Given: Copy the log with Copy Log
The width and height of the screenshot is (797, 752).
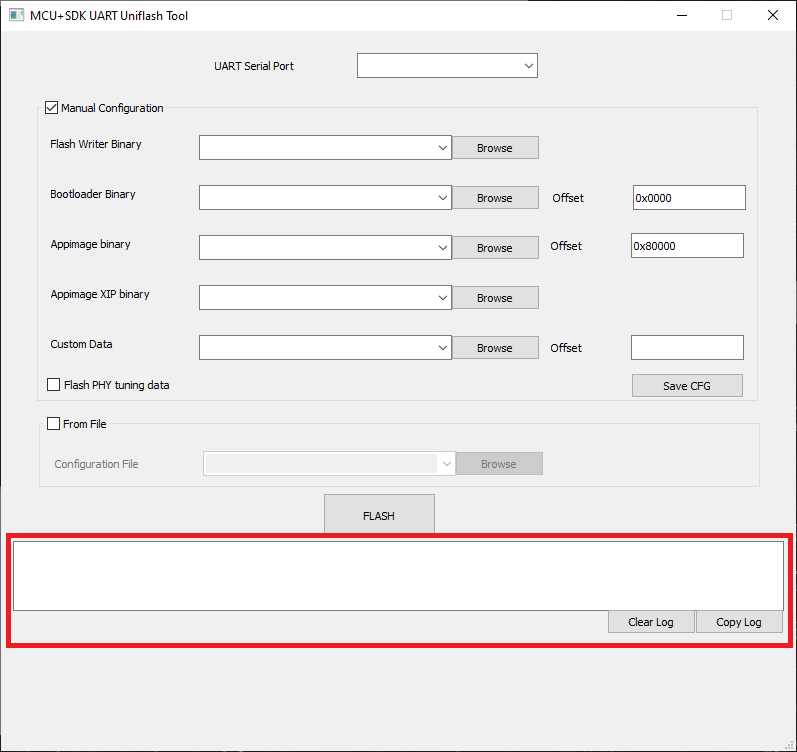Looking at the screenshot, I should (739, 622).
